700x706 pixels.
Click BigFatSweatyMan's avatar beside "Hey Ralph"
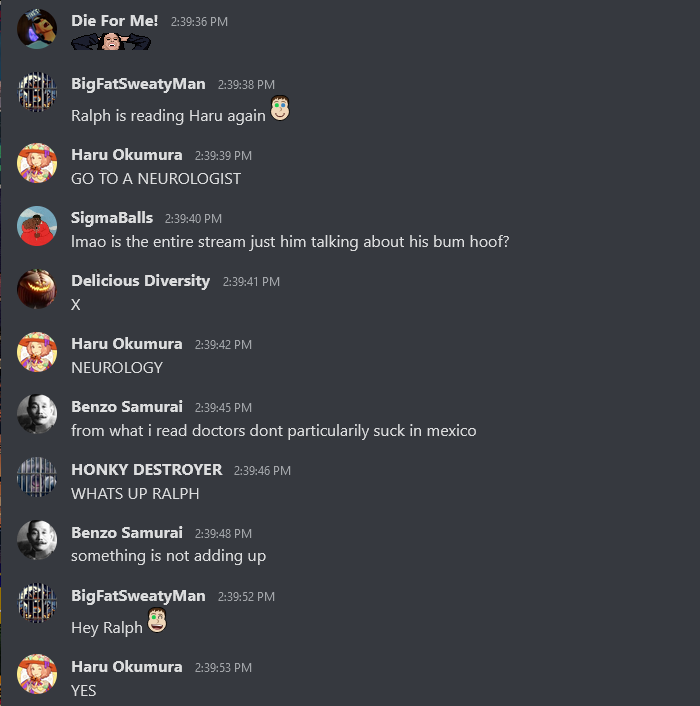[x=37, y=603]
